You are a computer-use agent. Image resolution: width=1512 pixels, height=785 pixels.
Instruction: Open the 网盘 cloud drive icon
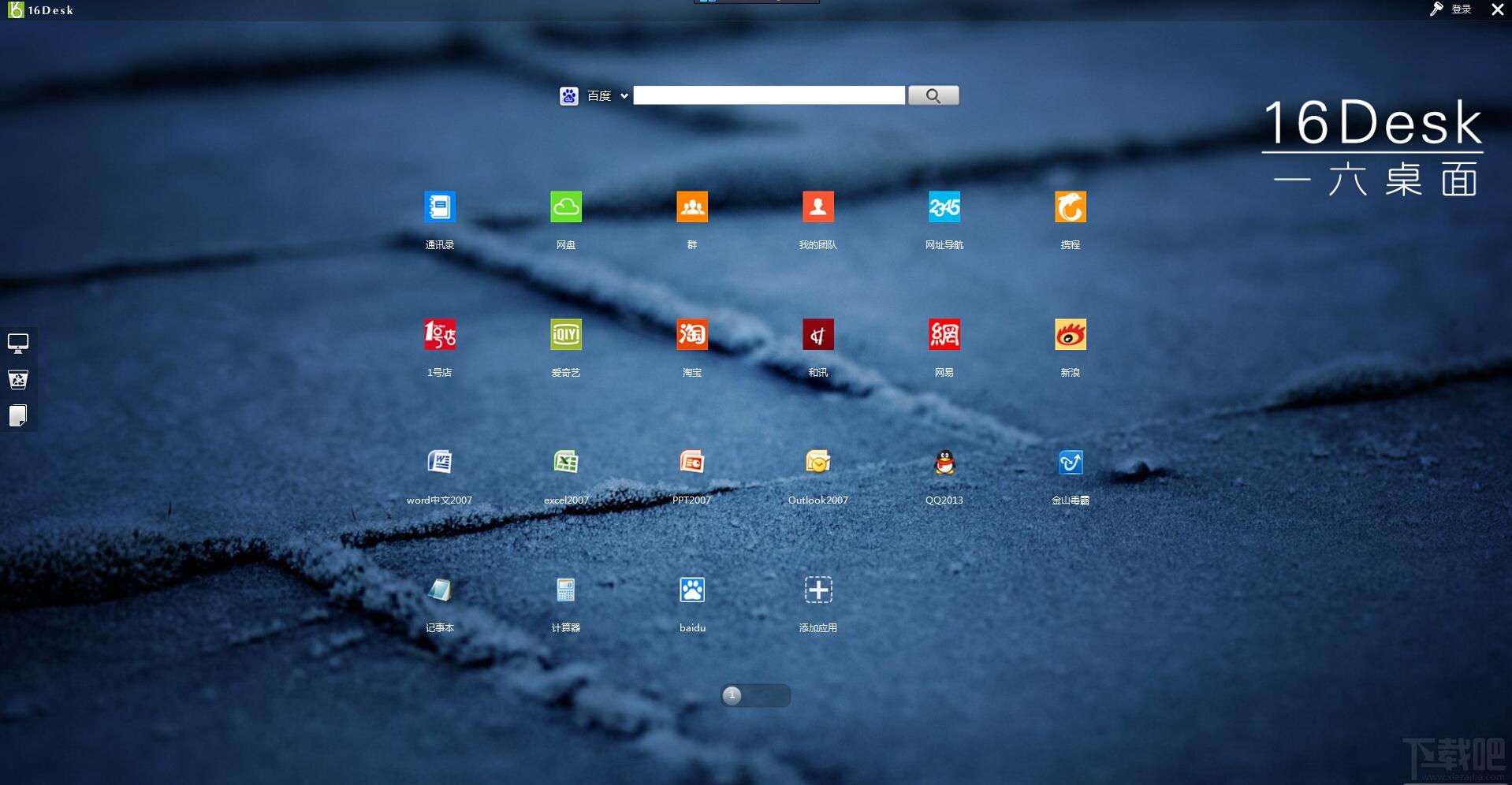tap(565, 207)
